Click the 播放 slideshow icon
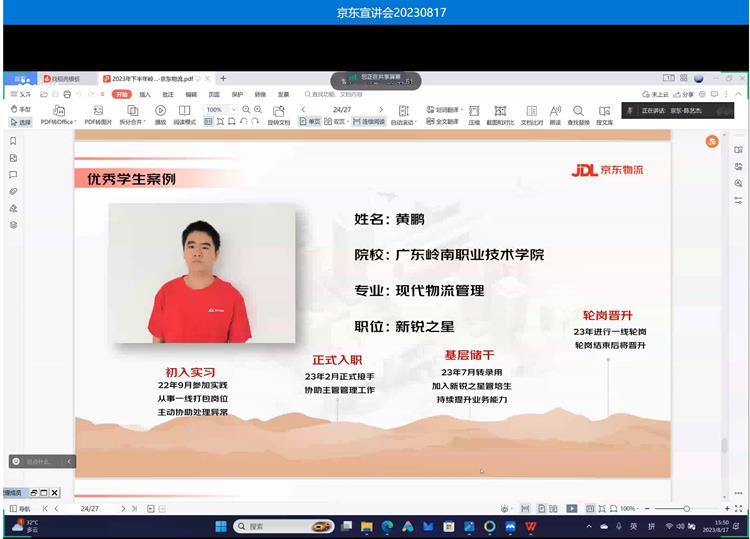This screenshot has width=750, height=539. pos(160,110)
